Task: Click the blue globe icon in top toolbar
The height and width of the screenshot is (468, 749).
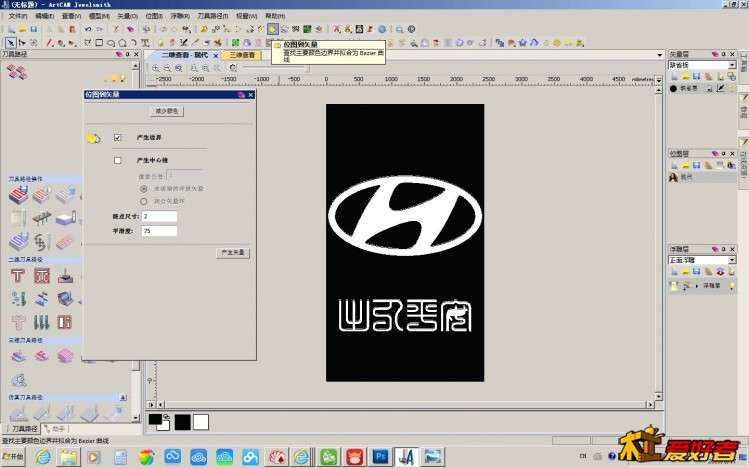Action: (382, 29)
